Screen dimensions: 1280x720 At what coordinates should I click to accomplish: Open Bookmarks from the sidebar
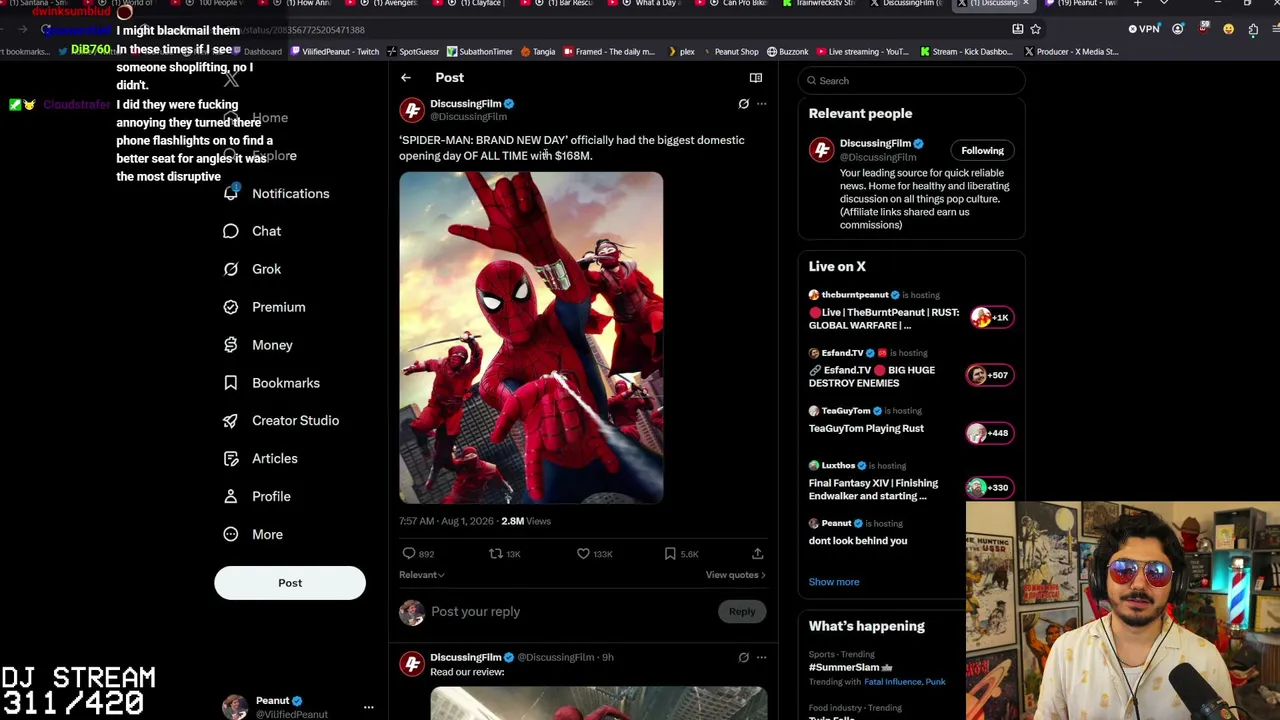(x=271, y=383)
